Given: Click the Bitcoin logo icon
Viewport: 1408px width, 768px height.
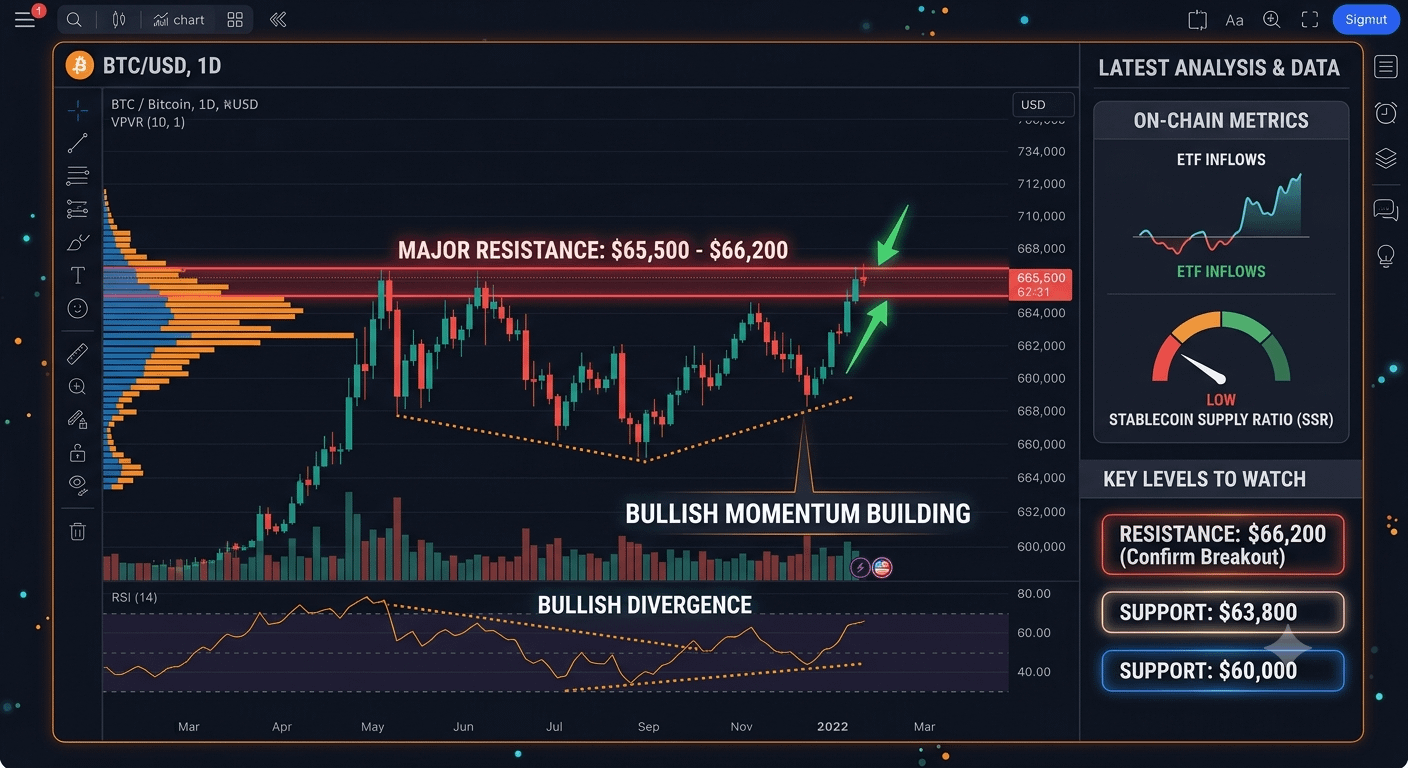Looking at the screenshot, I should [79, 66].
